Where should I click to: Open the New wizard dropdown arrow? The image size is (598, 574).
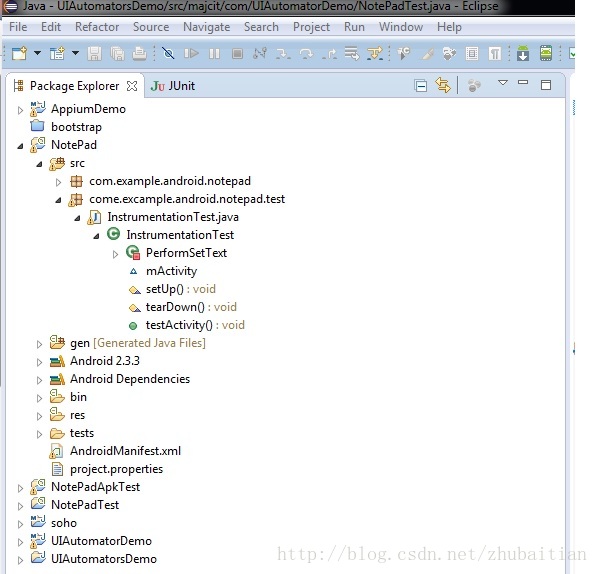37,53
